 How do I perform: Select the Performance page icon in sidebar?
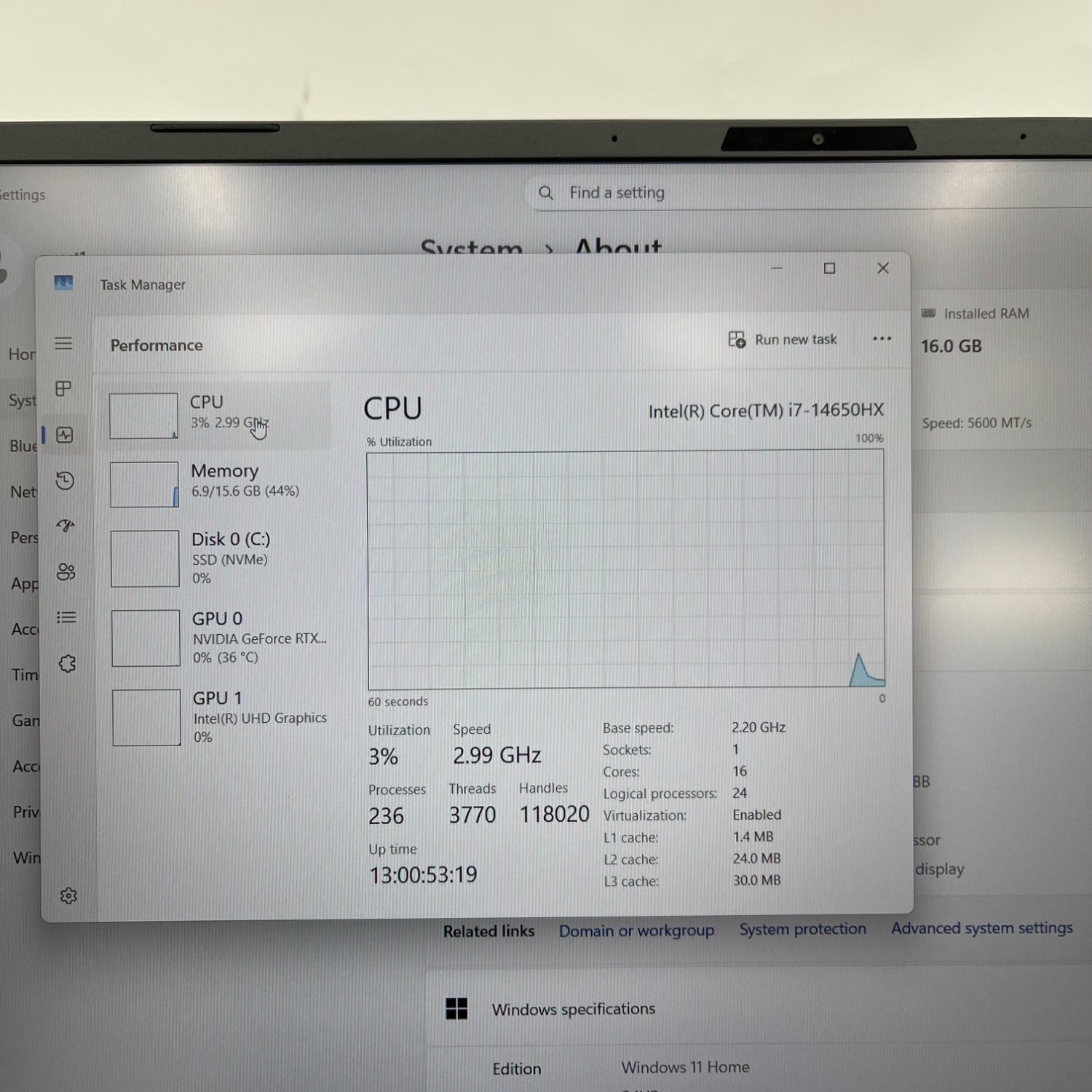(x=65, y=435)
